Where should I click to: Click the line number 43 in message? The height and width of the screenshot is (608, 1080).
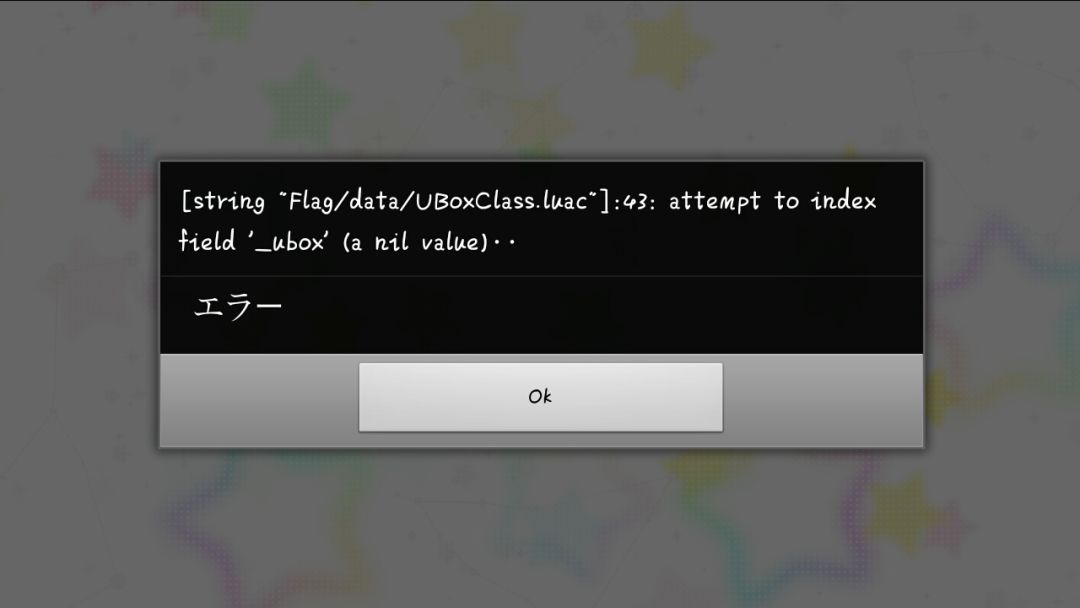(x=634, y=202)
